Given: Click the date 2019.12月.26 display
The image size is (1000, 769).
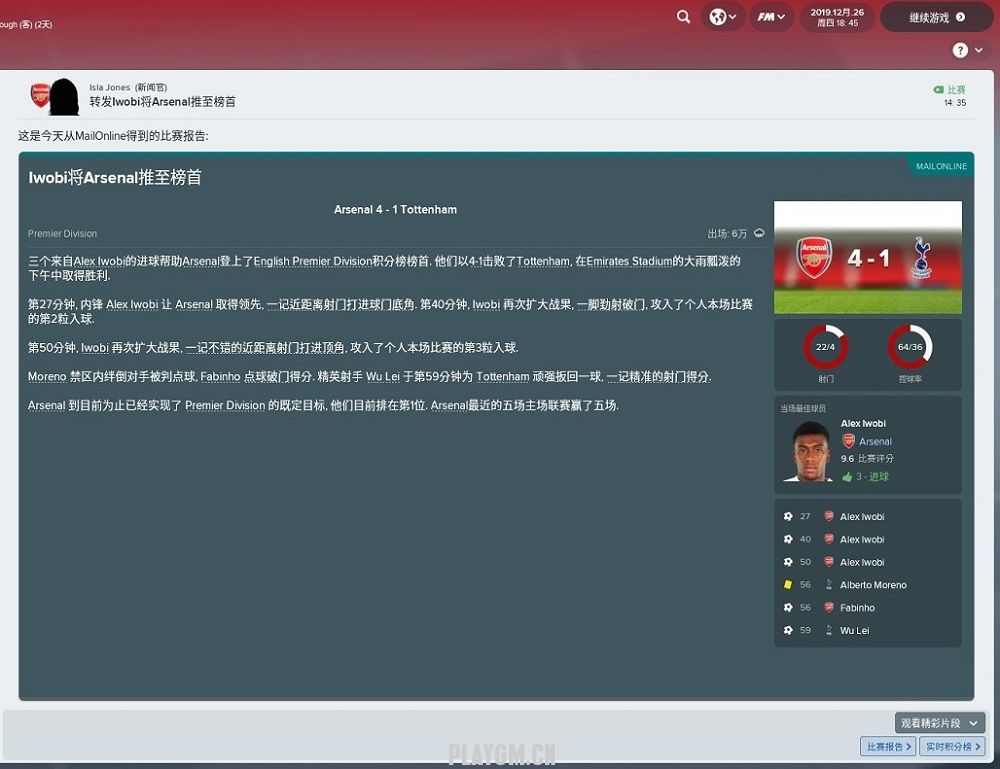Looking at the screenshot, I should coord(837,17).
